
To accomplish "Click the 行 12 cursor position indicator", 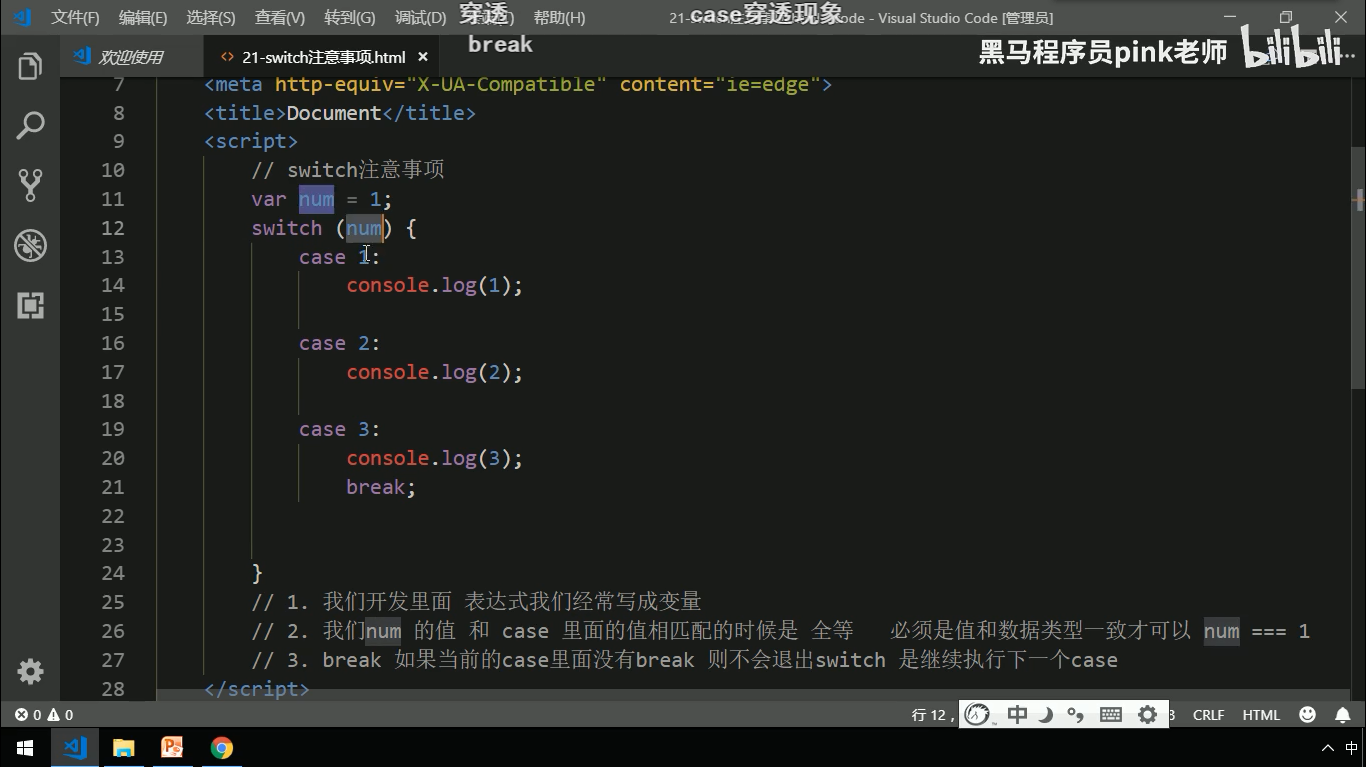I will pos(930,715).
